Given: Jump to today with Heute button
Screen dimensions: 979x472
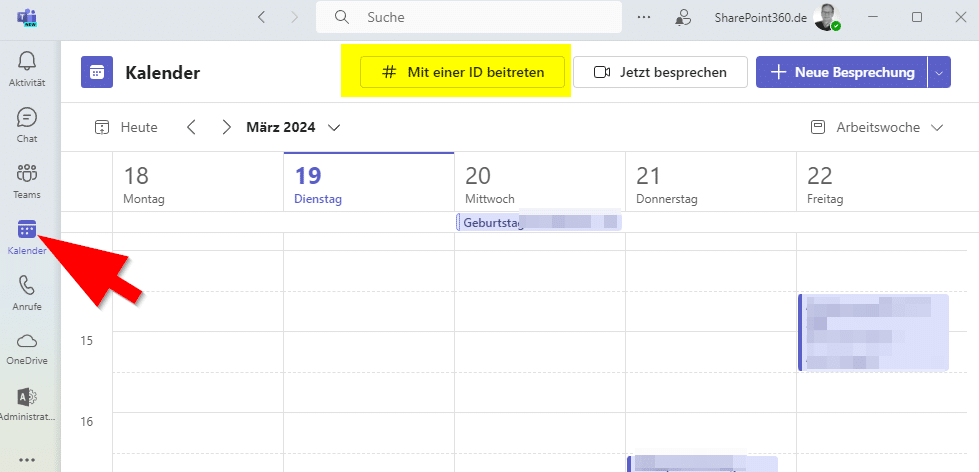Looking at the screenshot, I should click(126, 127).
